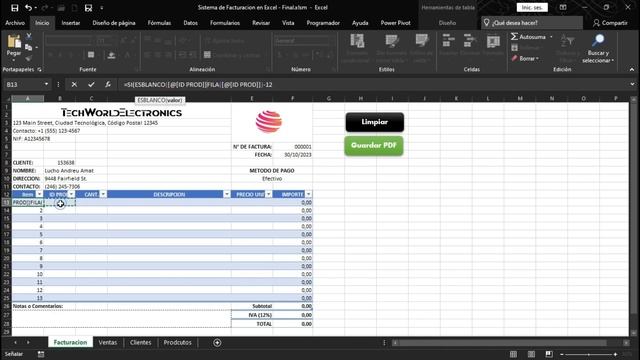
Task: Open the ID PROD column filter dropdown
Action: (71, 194)
